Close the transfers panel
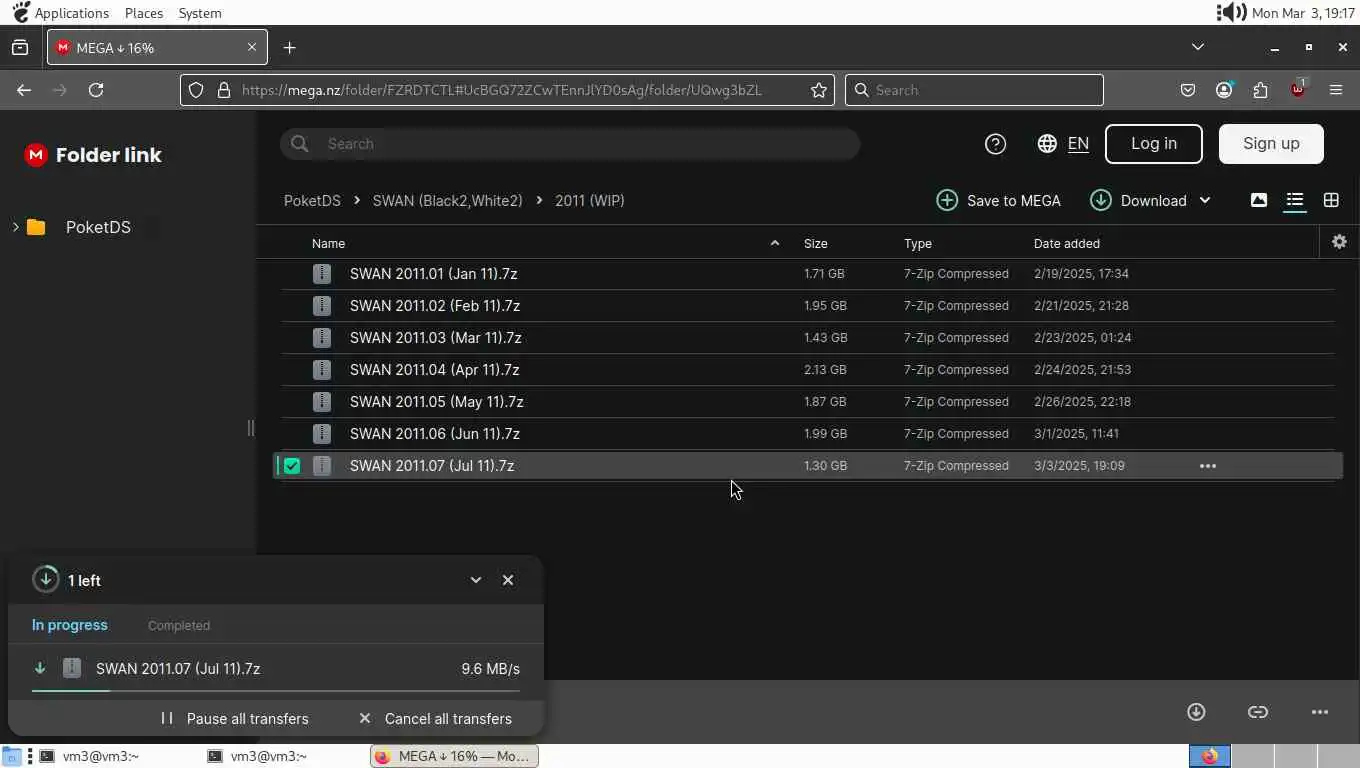Image resolution: width=1360 pixels, height=768 pixels. (x=508, y=580)
